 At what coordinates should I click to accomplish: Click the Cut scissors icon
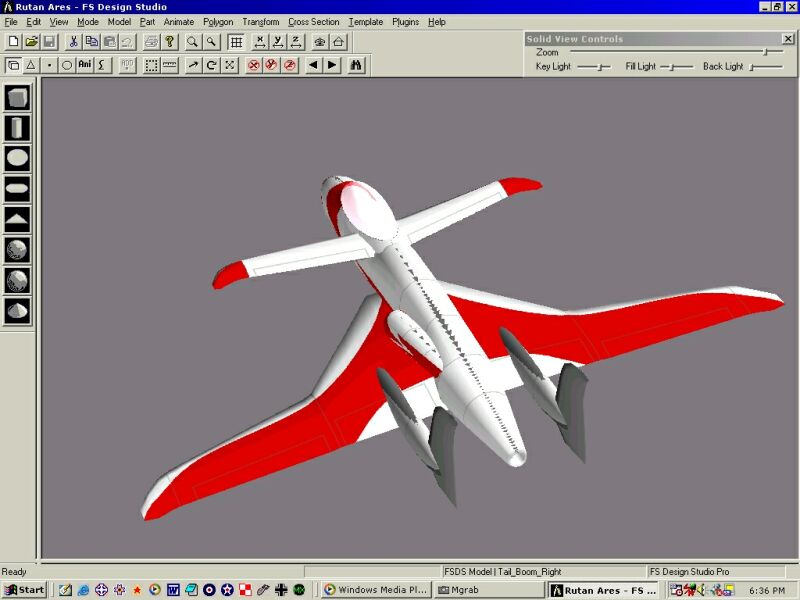73,42
